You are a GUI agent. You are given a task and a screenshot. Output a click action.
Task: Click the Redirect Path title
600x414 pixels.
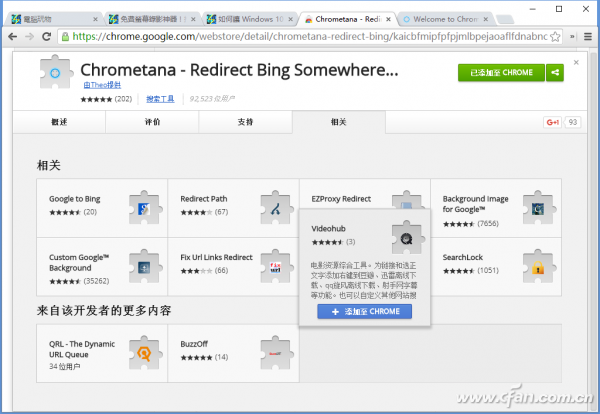click(x=204, y=199)
